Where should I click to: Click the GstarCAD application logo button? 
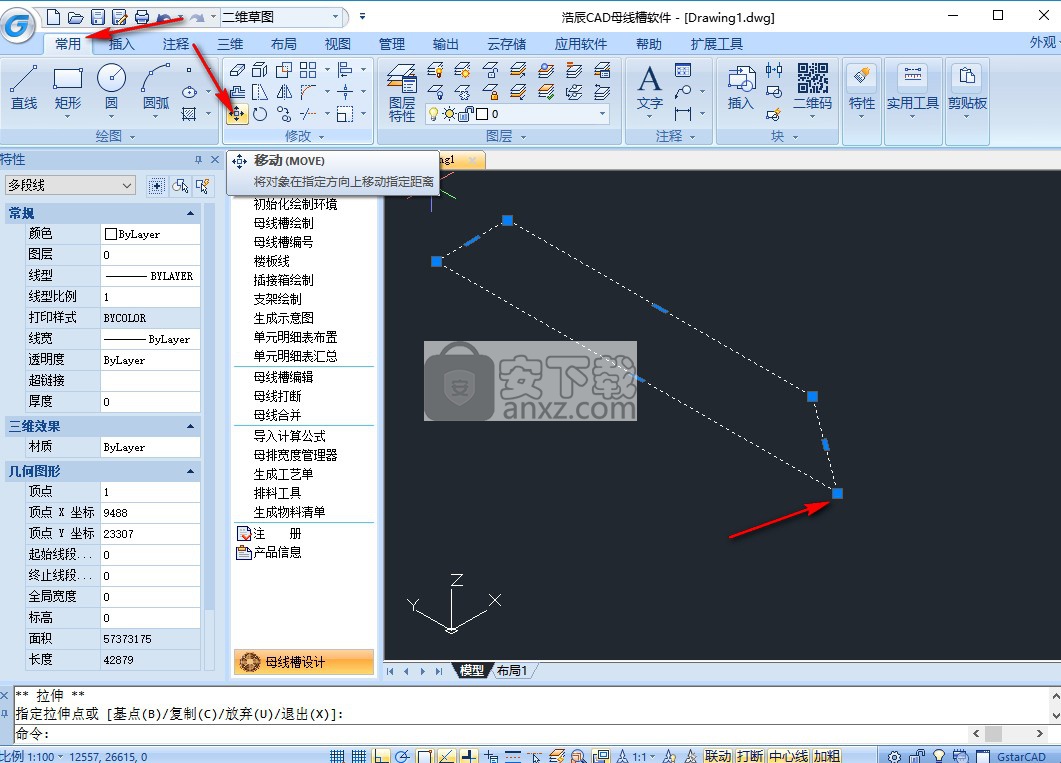tap(17, 26)
